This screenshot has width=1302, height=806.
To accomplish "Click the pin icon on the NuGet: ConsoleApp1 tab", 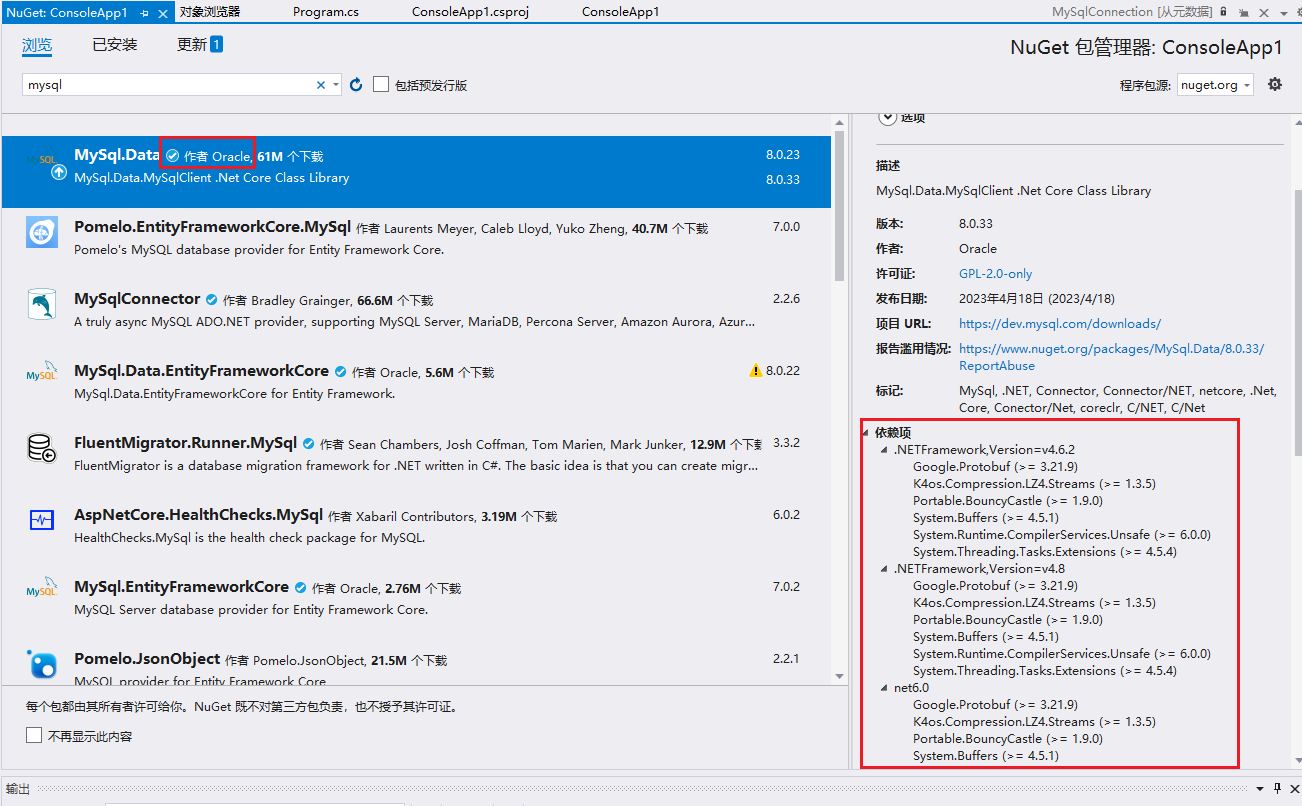I will 145,12.
